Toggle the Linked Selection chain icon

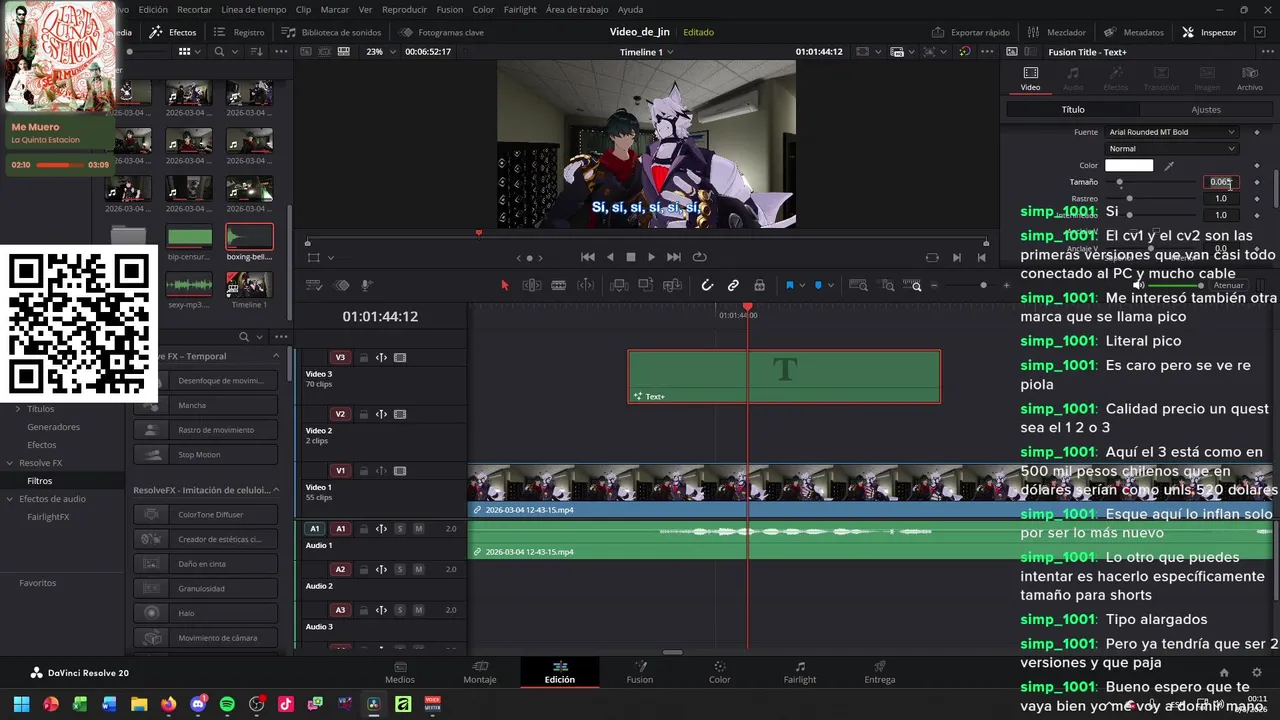point(733,285)
